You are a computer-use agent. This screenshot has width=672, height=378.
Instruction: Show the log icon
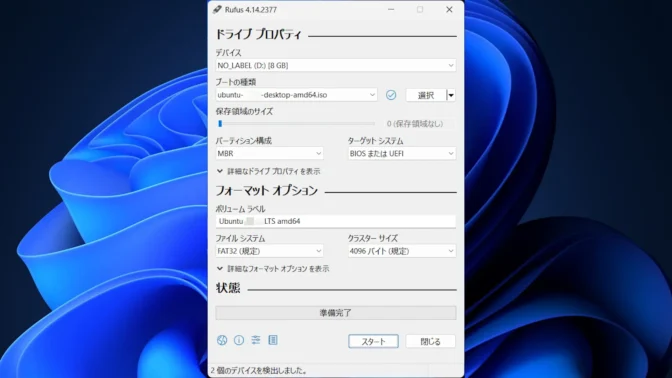(273, 340)
